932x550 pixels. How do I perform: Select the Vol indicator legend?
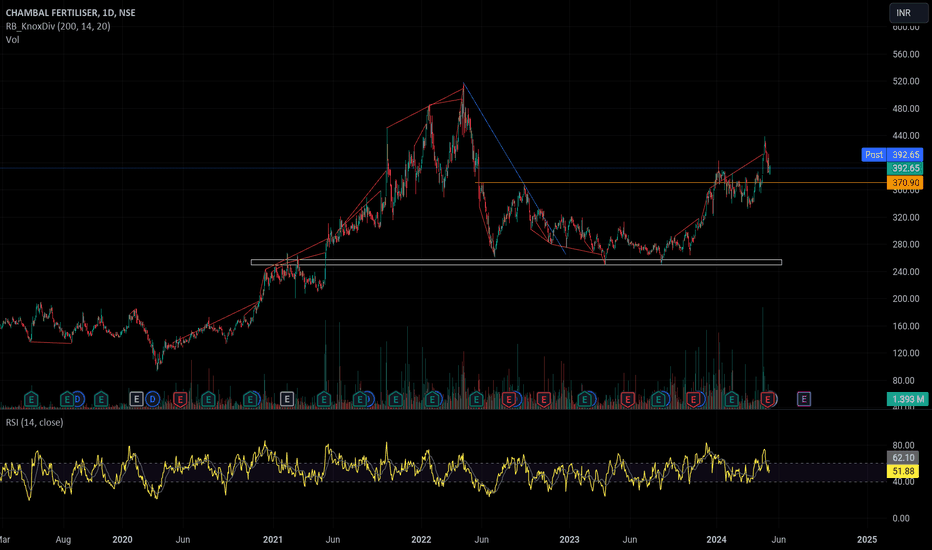click(12, 40)
